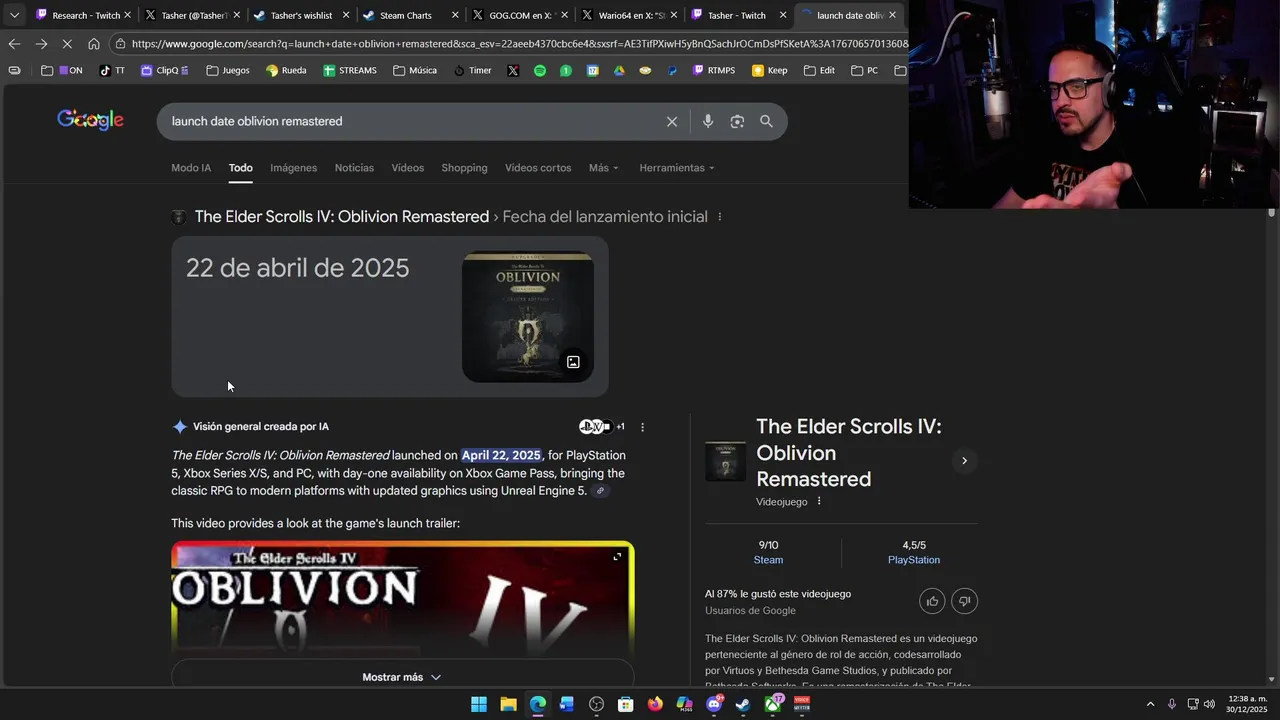Open The Elder Scrolls IV: Oblivion Remastered heading link
This screenshot has height=720, width=1280.
[x=342, y=217]
